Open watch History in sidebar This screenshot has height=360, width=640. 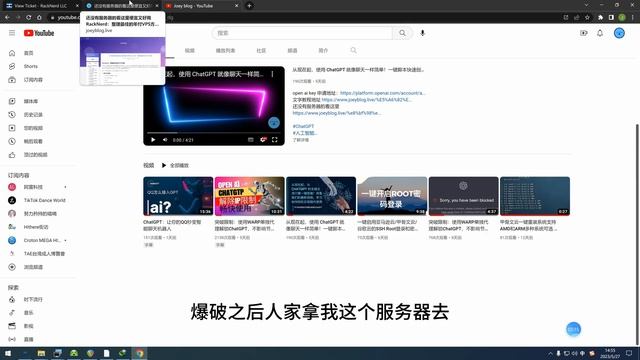(33, 115)
